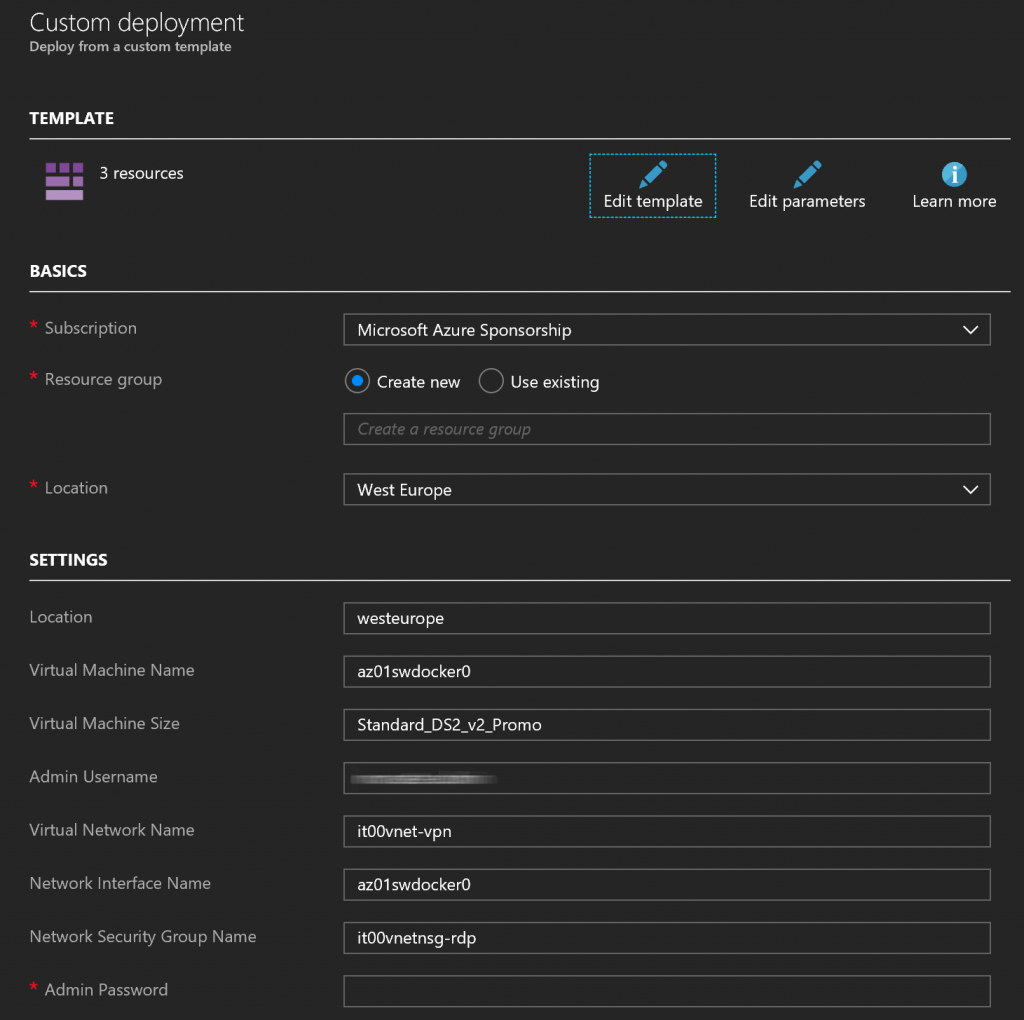Click the Resource group label
This screenshot has width=1024, height=1020.
[103, 379]
